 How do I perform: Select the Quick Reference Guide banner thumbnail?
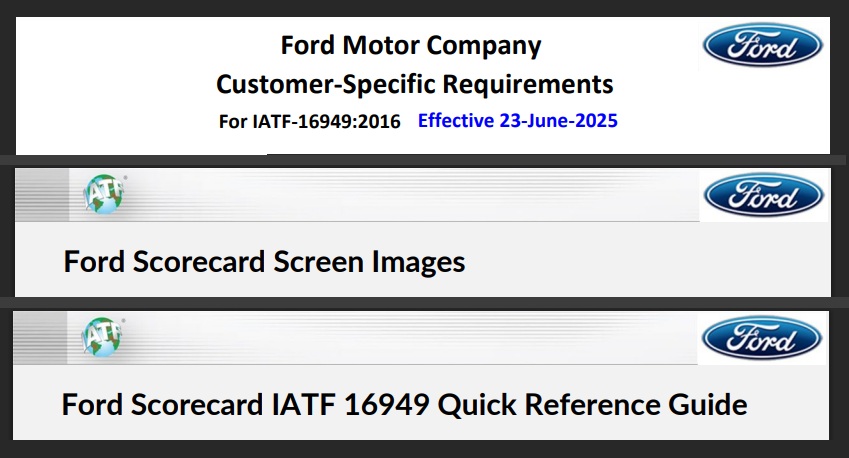(421, 375)
